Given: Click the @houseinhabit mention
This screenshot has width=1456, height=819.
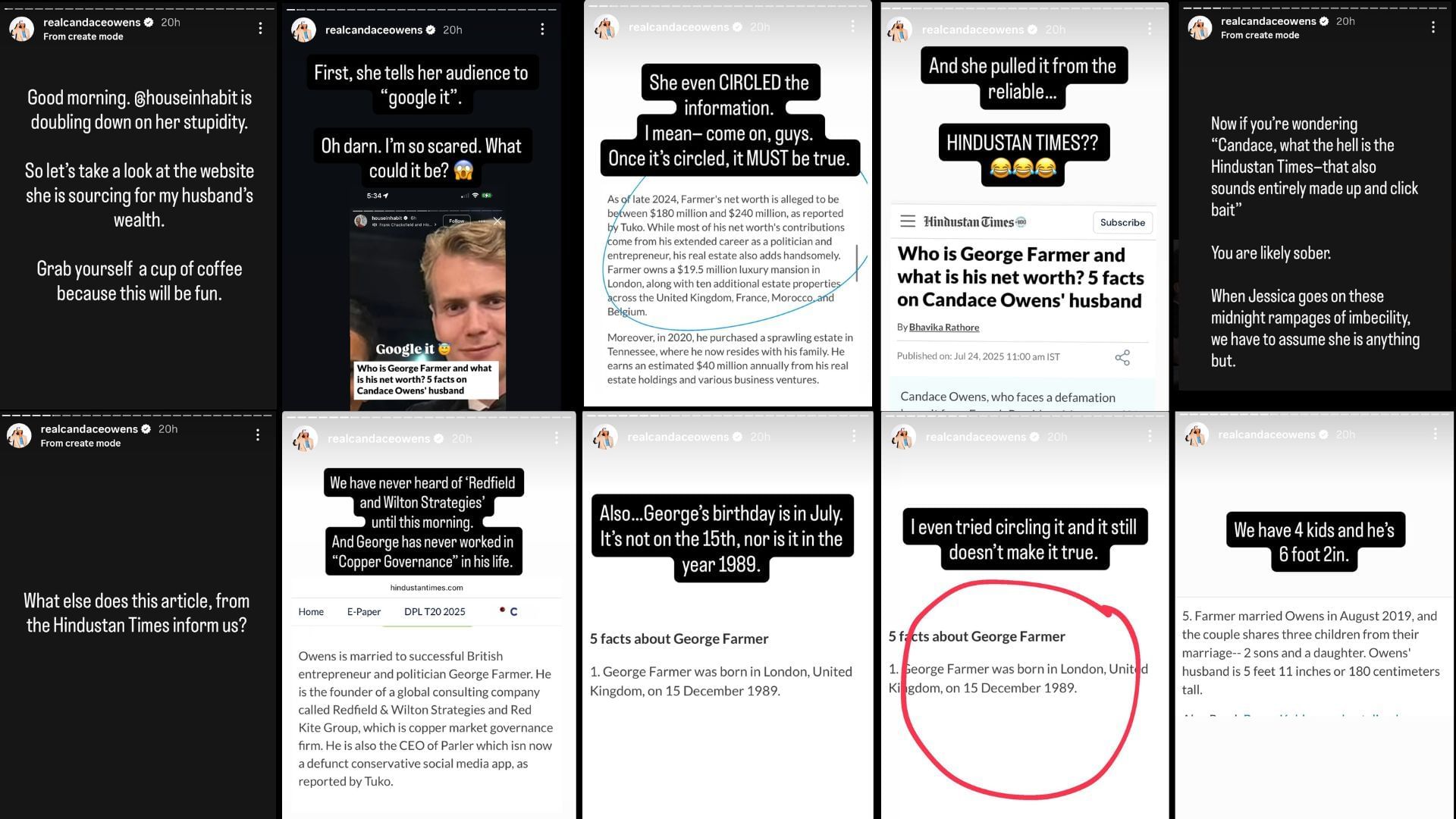Looking at the screenshot, I should pos(193,98).
